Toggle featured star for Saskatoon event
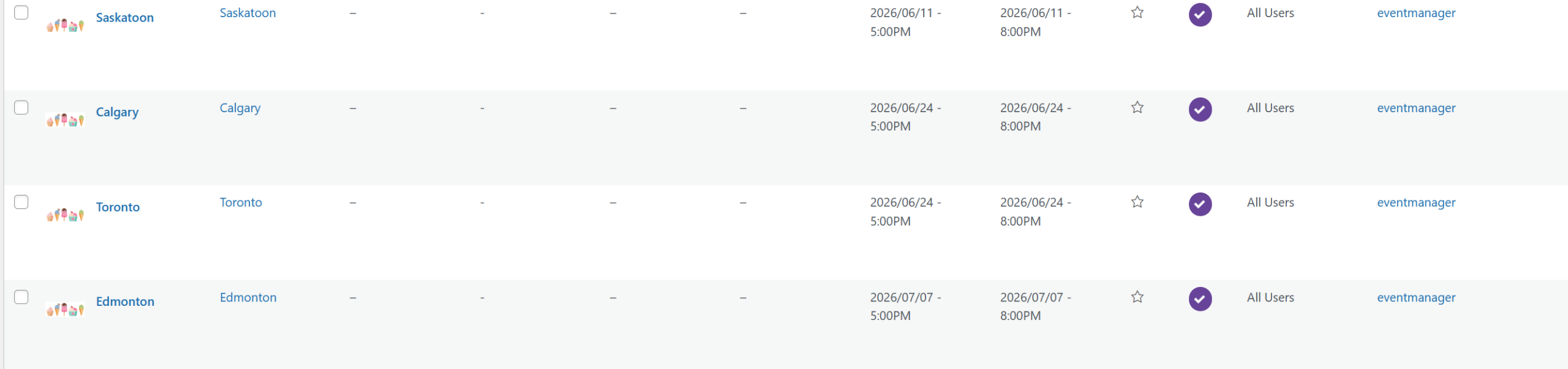The width and height of the screenshot is (1568, 369). pos(1137,12)
